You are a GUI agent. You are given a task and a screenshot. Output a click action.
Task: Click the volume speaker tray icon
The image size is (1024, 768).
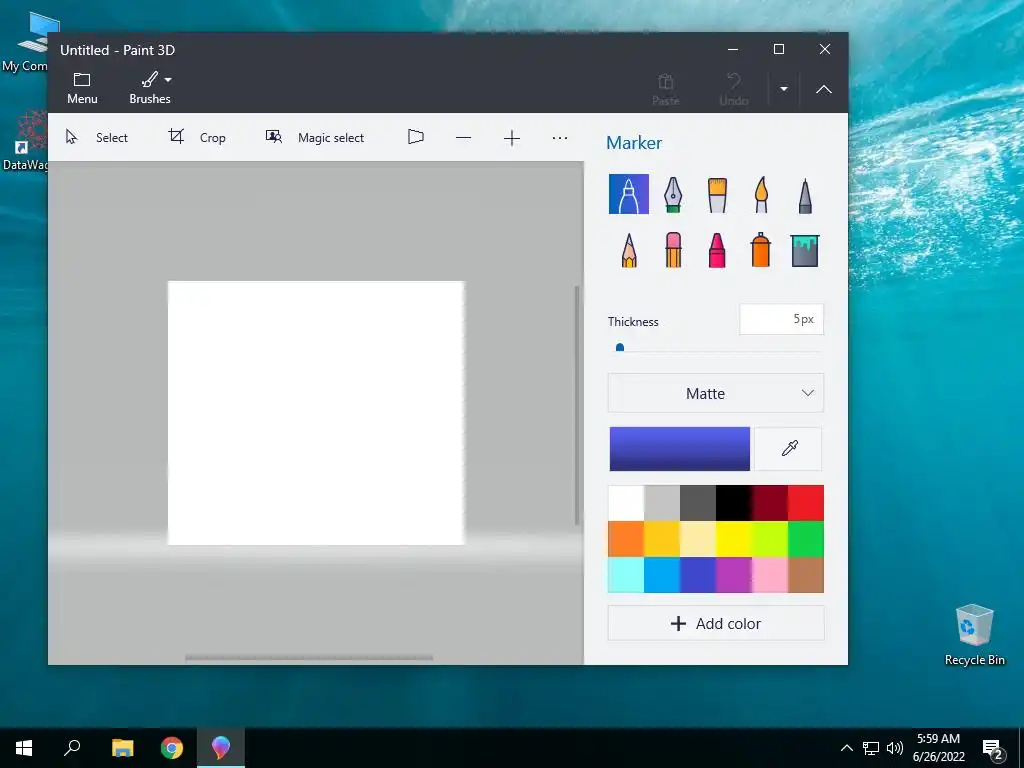coord(895,748)
